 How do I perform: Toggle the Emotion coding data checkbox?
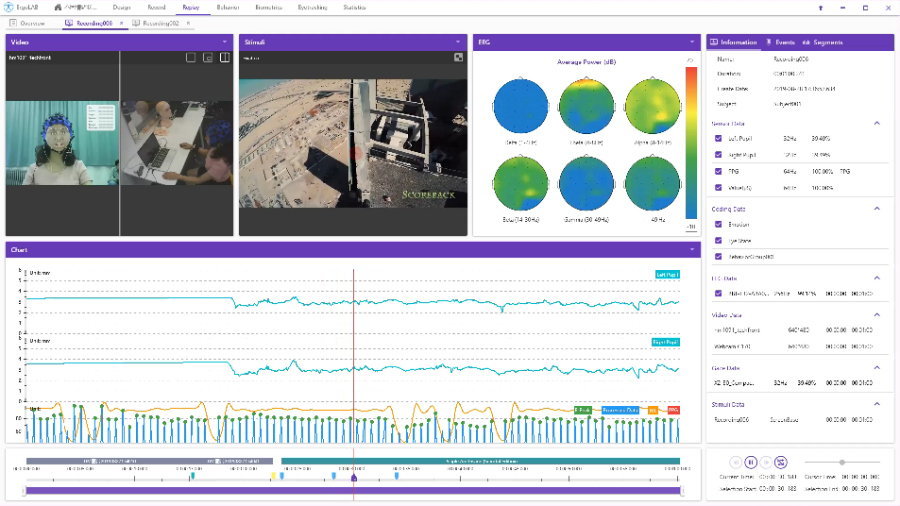point(718,225)
